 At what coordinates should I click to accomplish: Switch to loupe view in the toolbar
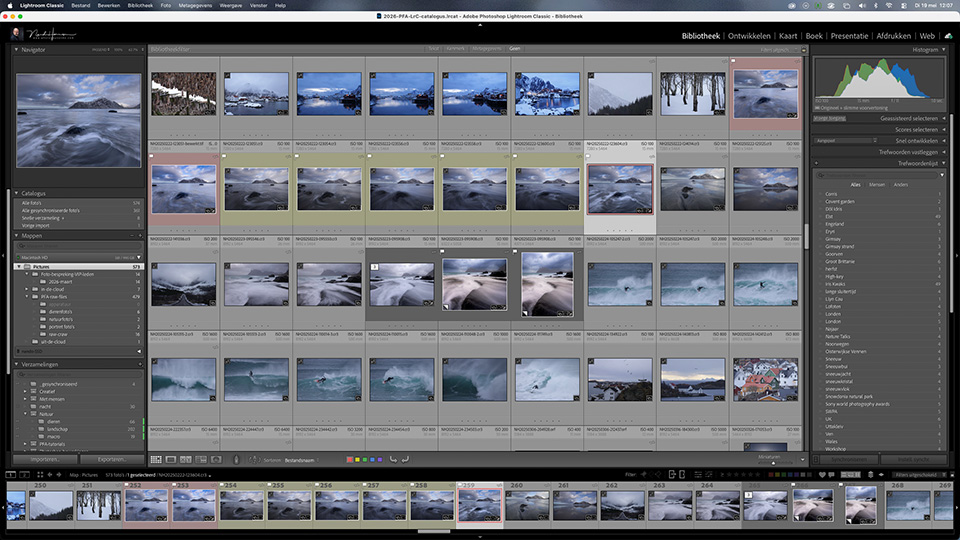point(171,459)
